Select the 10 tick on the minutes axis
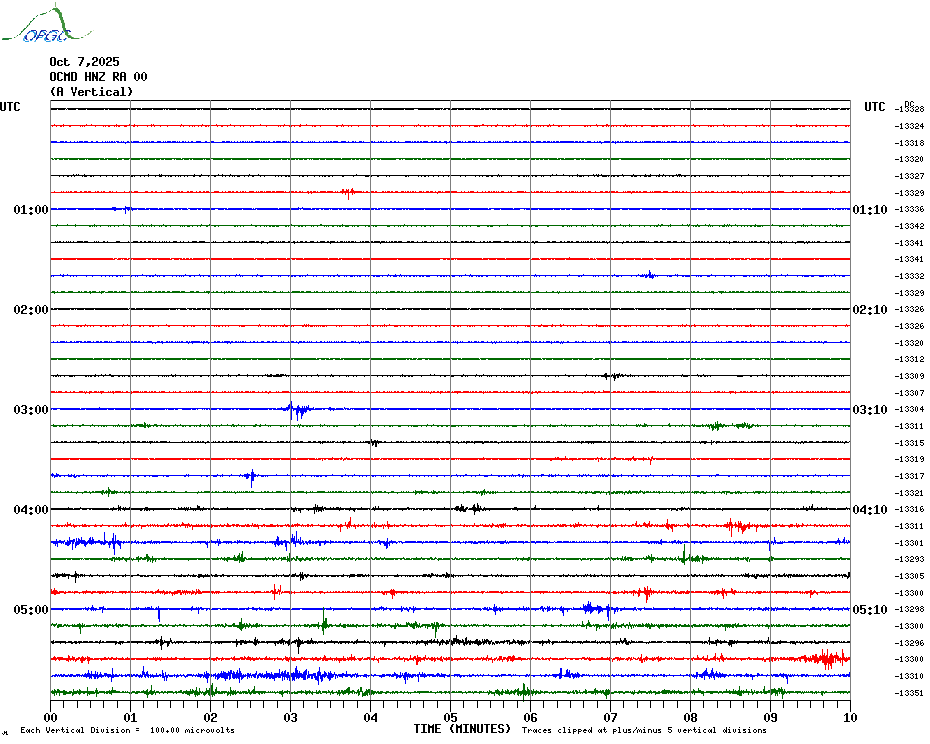Image resolution: width=930 pixels, height=744 pixels. tap(849, 717)
